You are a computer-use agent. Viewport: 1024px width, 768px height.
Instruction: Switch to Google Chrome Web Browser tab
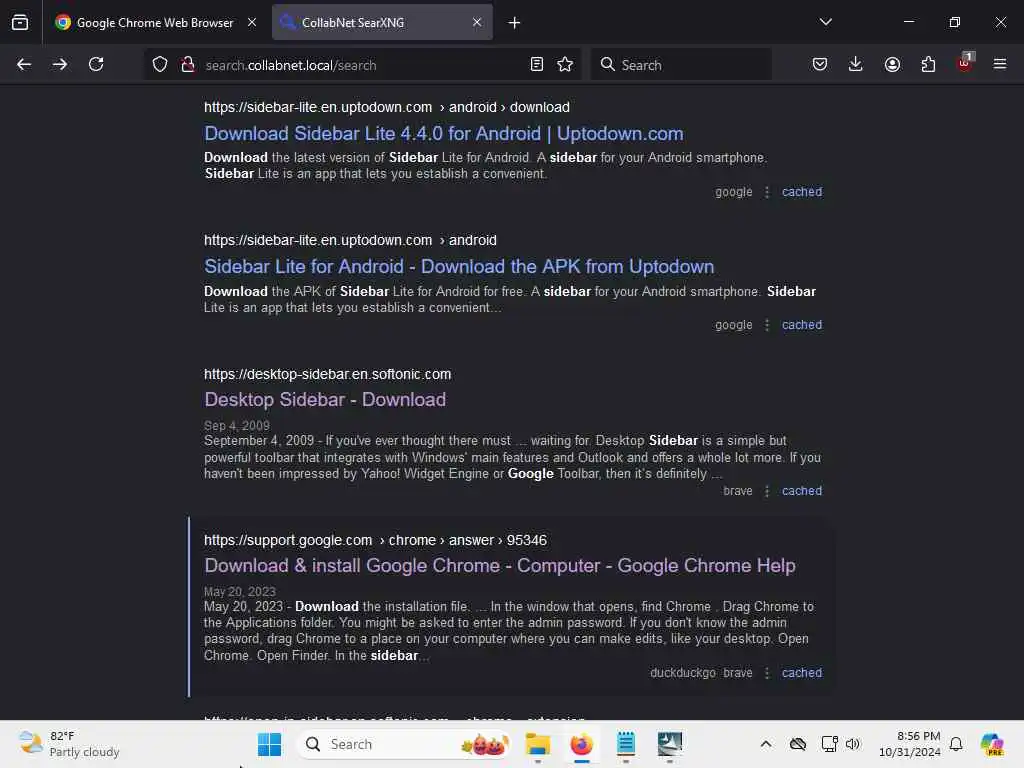[155, 22]
